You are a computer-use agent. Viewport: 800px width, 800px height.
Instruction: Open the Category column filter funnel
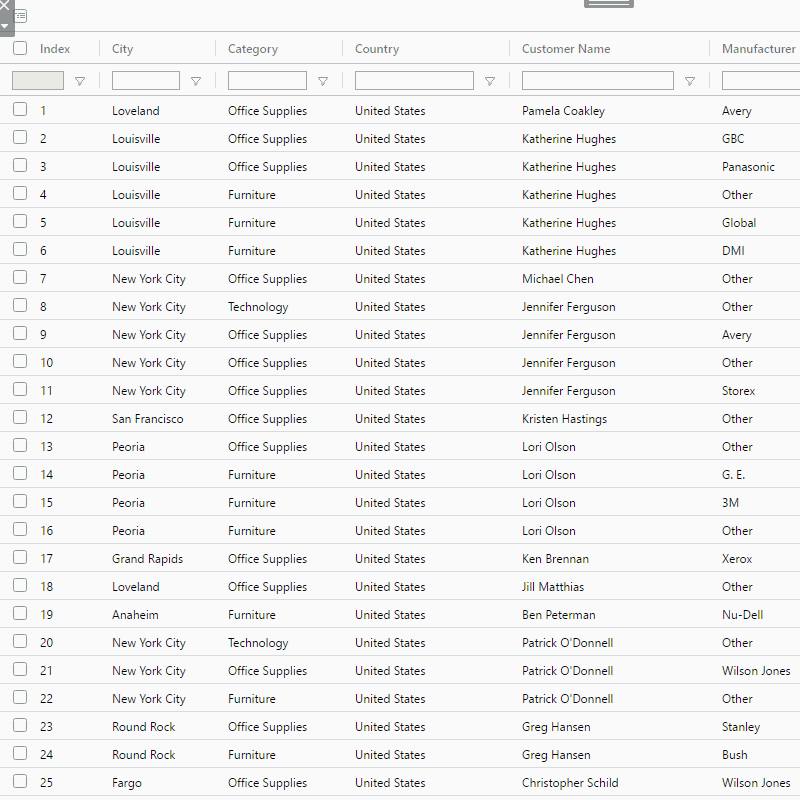click(x=322, y=82)
